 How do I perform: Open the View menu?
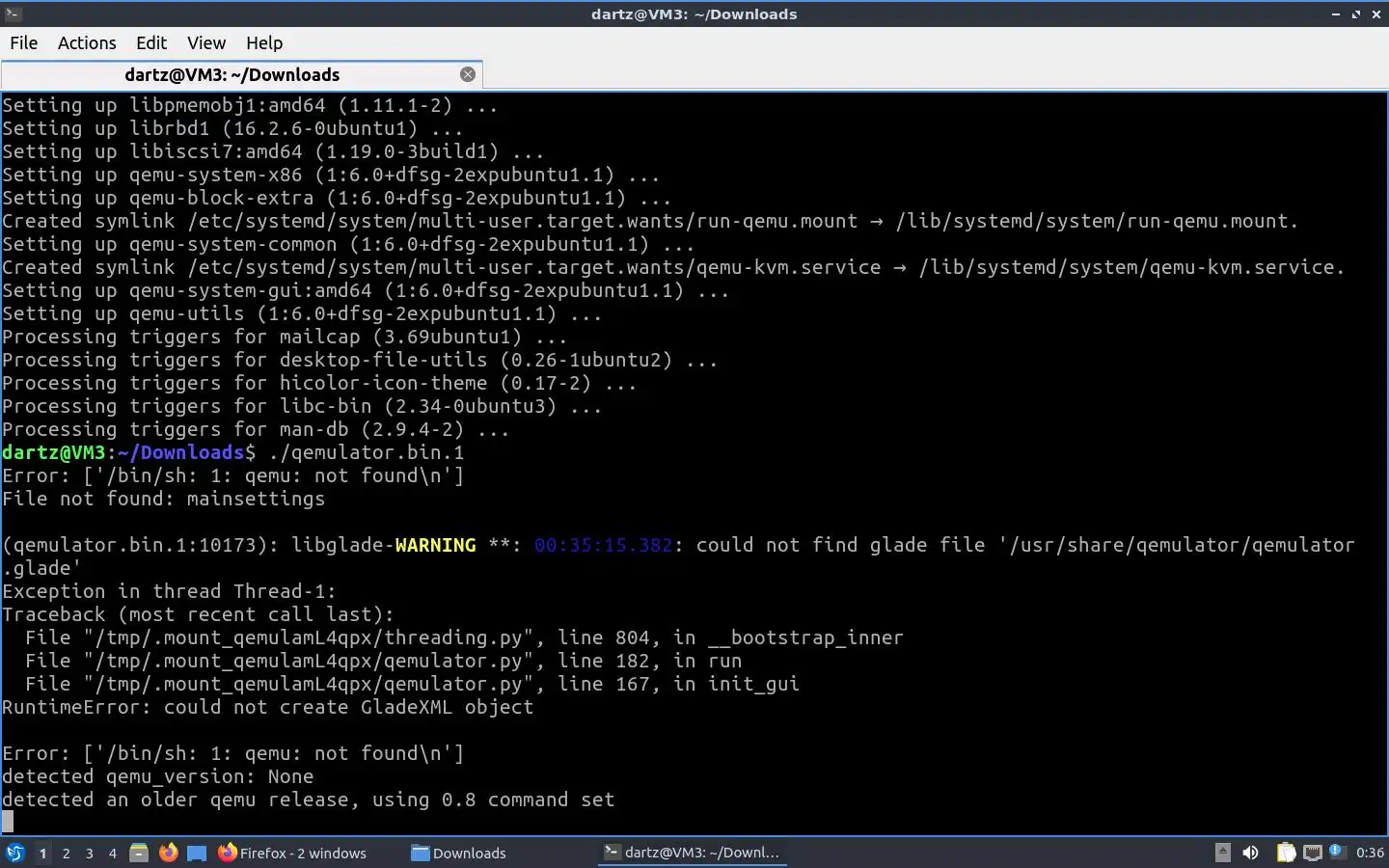(x=206, y=42)
